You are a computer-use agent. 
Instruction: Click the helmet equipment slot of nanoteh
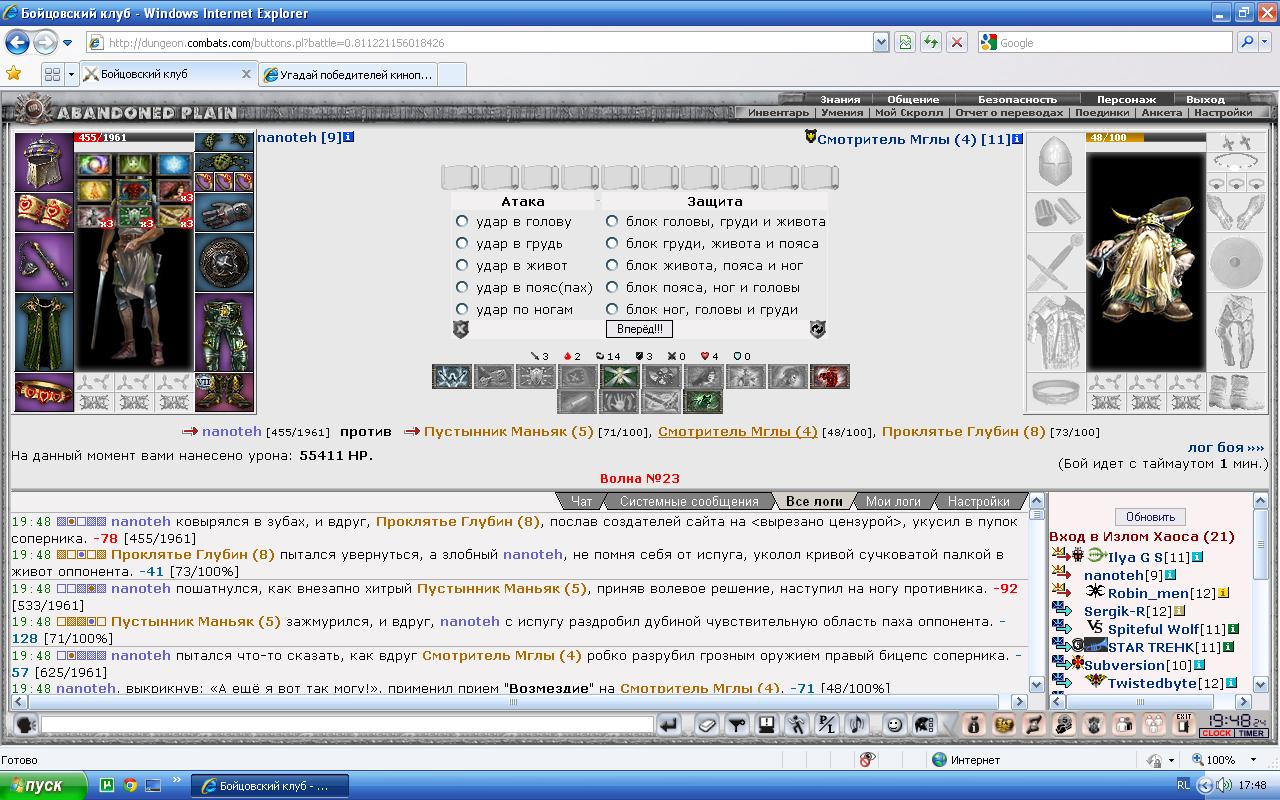point(43,162)
